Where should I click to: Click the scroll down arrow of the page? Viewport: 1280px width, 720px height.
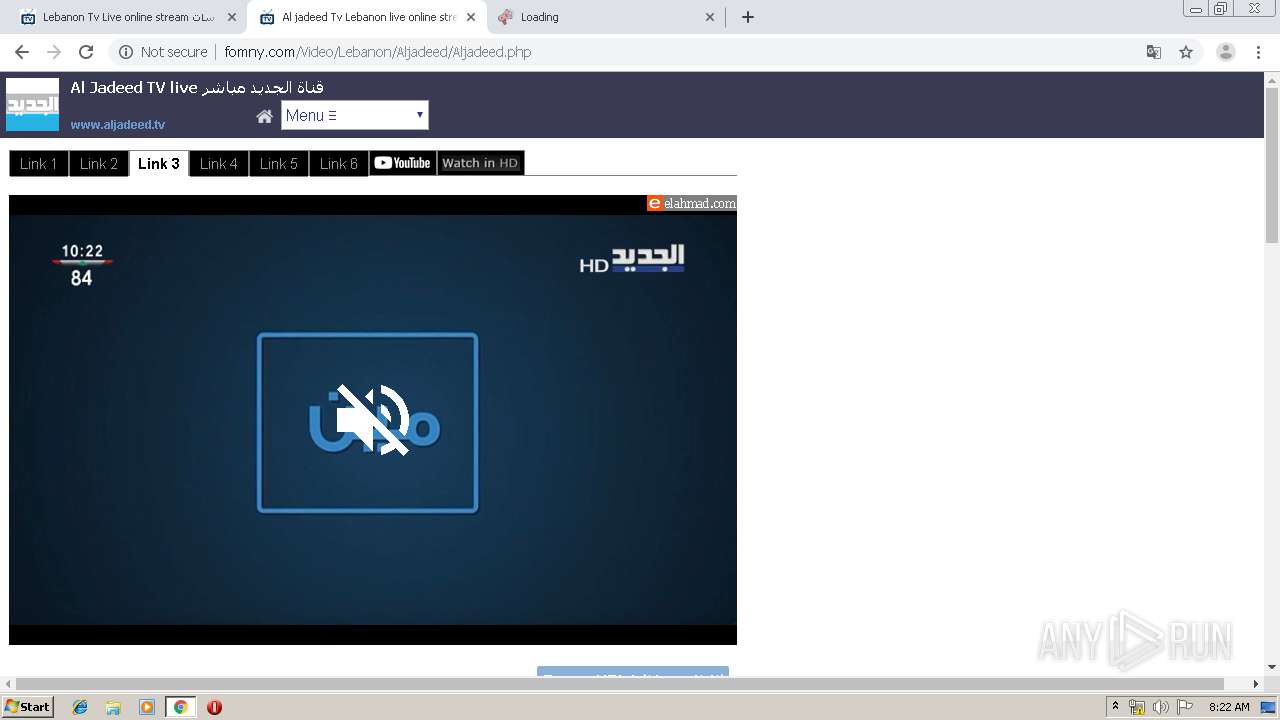click(x=1272, y=667)
